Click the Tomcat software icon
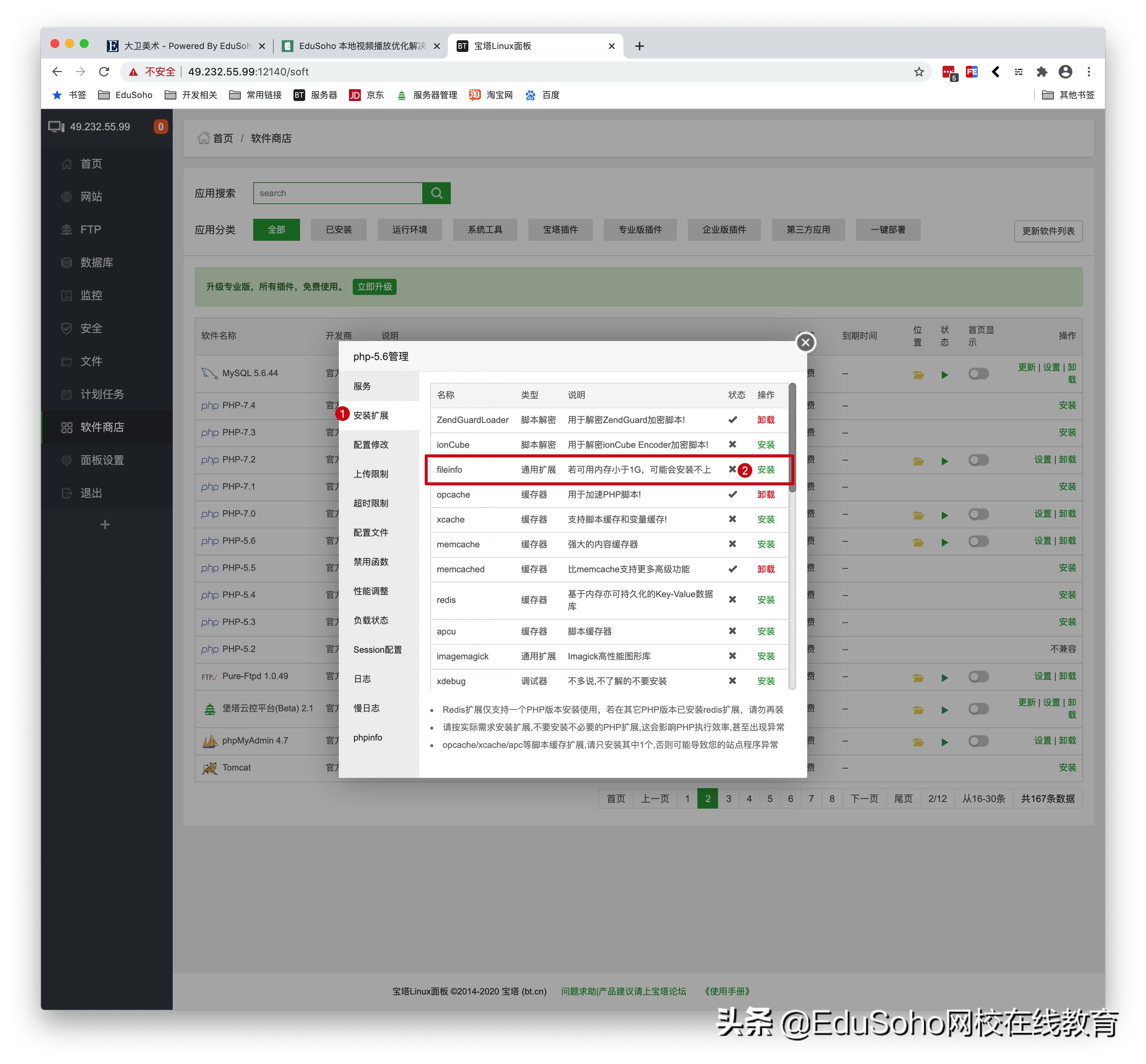 [x=211, y=768]
